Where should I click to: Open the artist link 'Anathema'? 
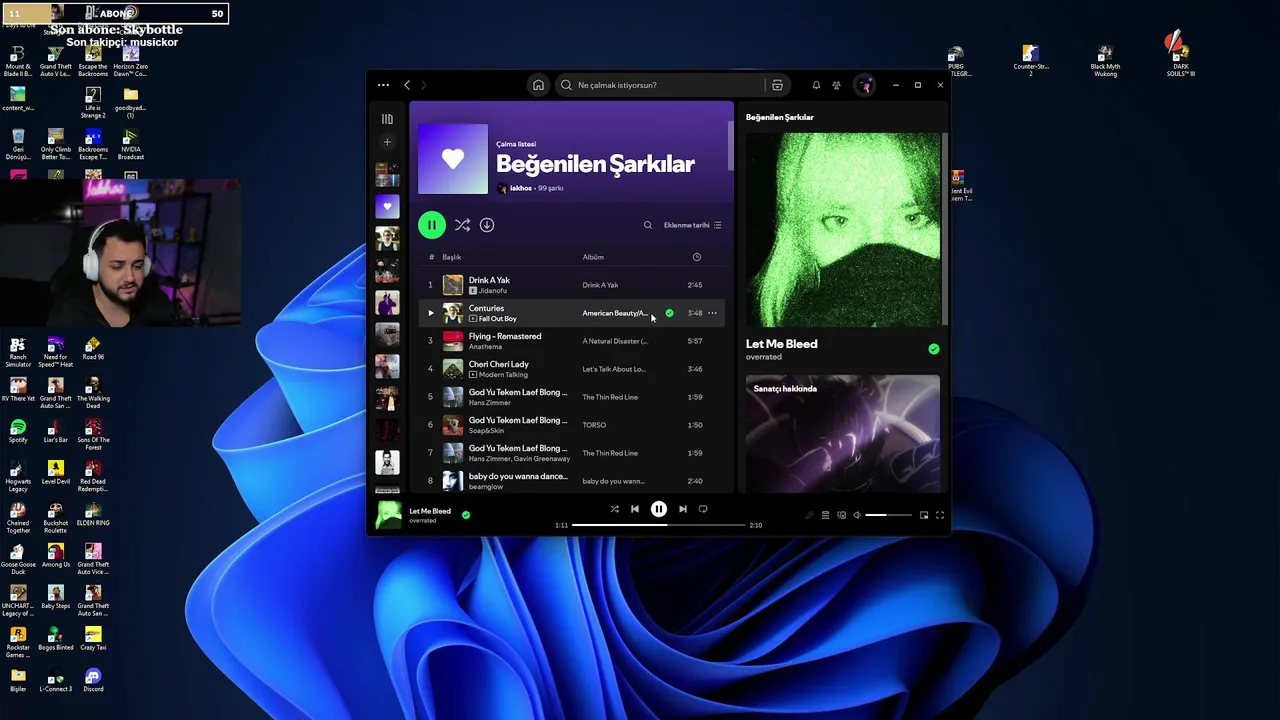(485, 347)
